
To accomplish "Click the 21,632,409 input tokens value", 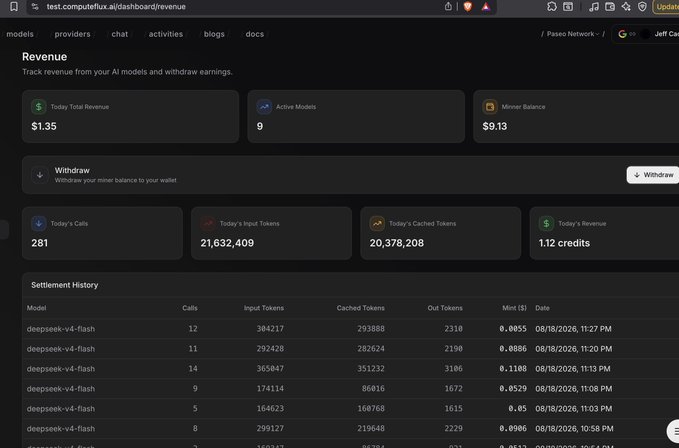I will (227, 243).
